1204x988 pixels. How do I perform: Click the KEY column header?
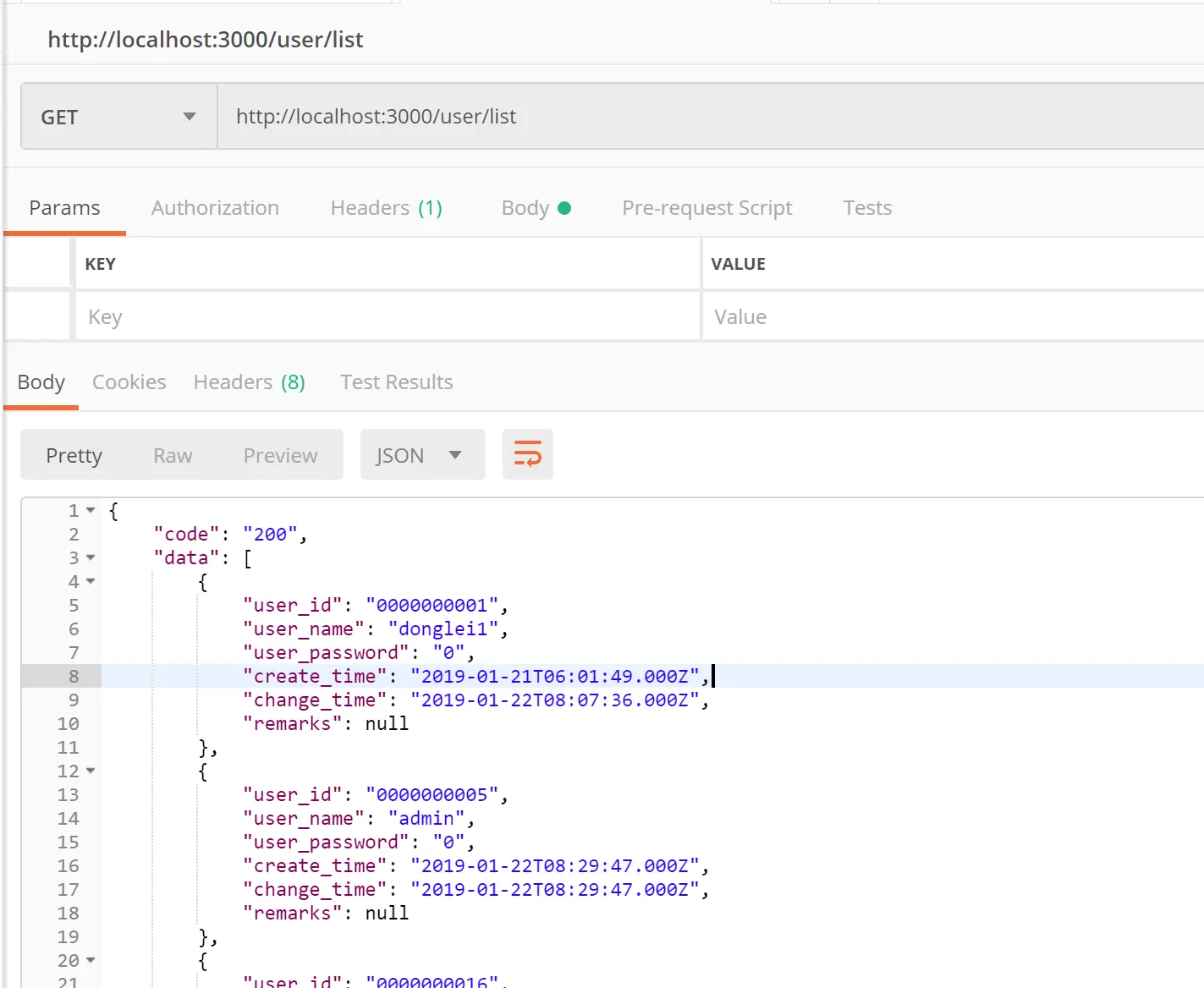coord(100,264)
